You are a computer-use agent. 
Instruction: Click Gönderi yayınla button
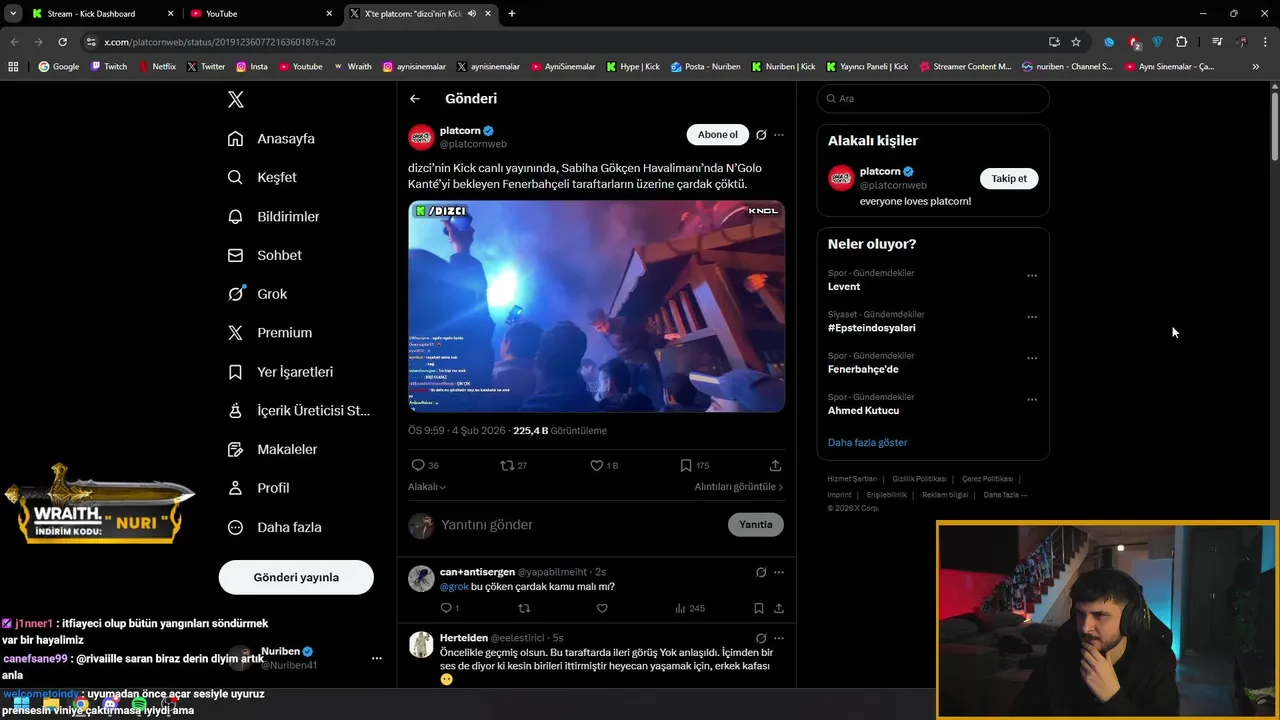coord(296,577)
